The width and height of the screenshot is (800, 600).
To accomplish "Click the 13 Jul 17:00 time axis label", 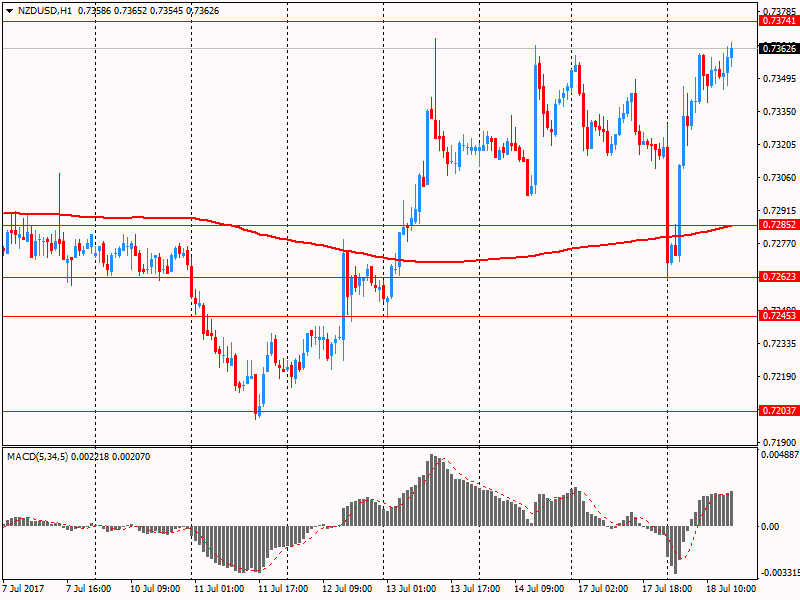I will coord(475,588).
